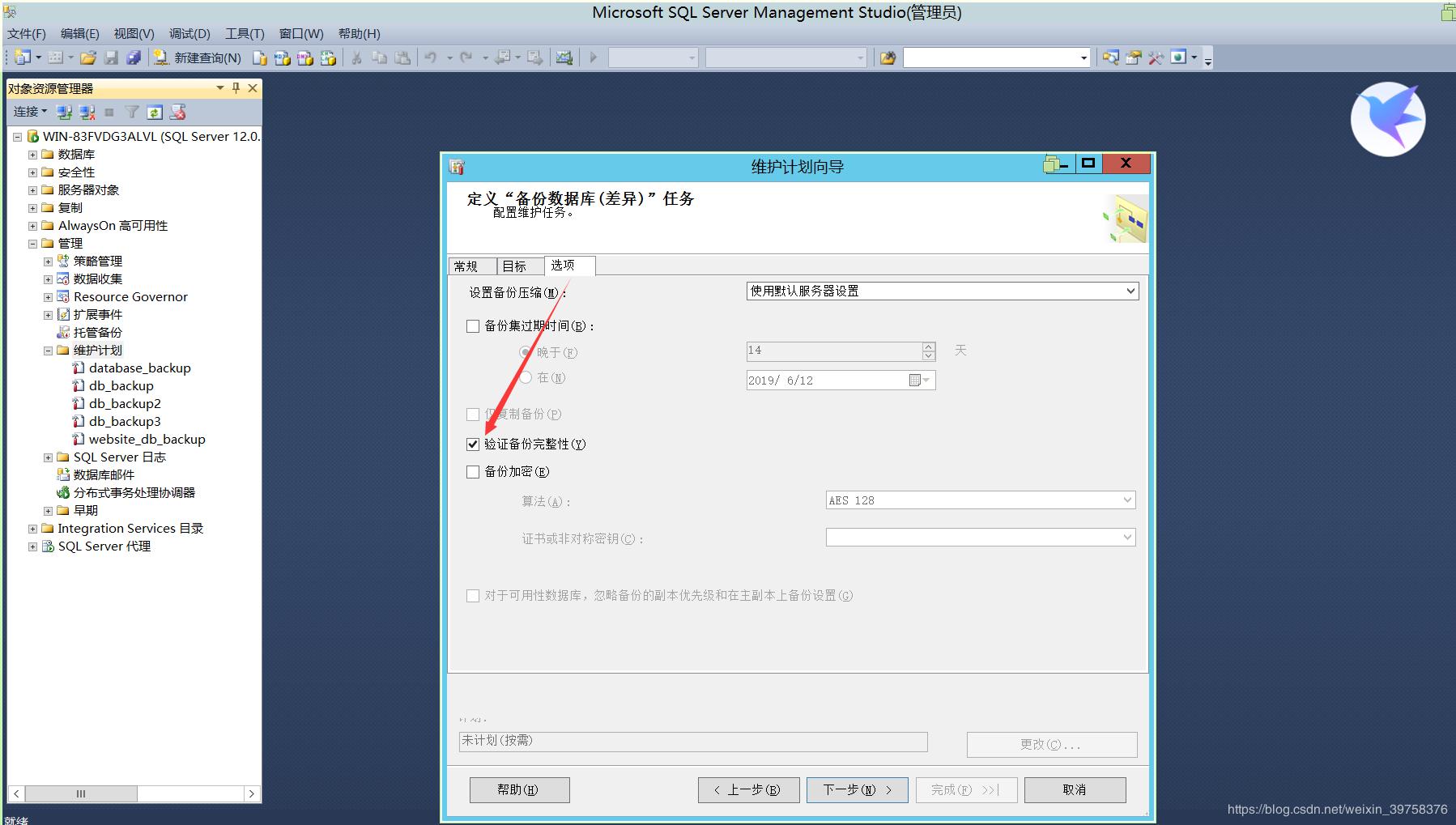Click the 取消 (Cancel) button

[1074, 789]
